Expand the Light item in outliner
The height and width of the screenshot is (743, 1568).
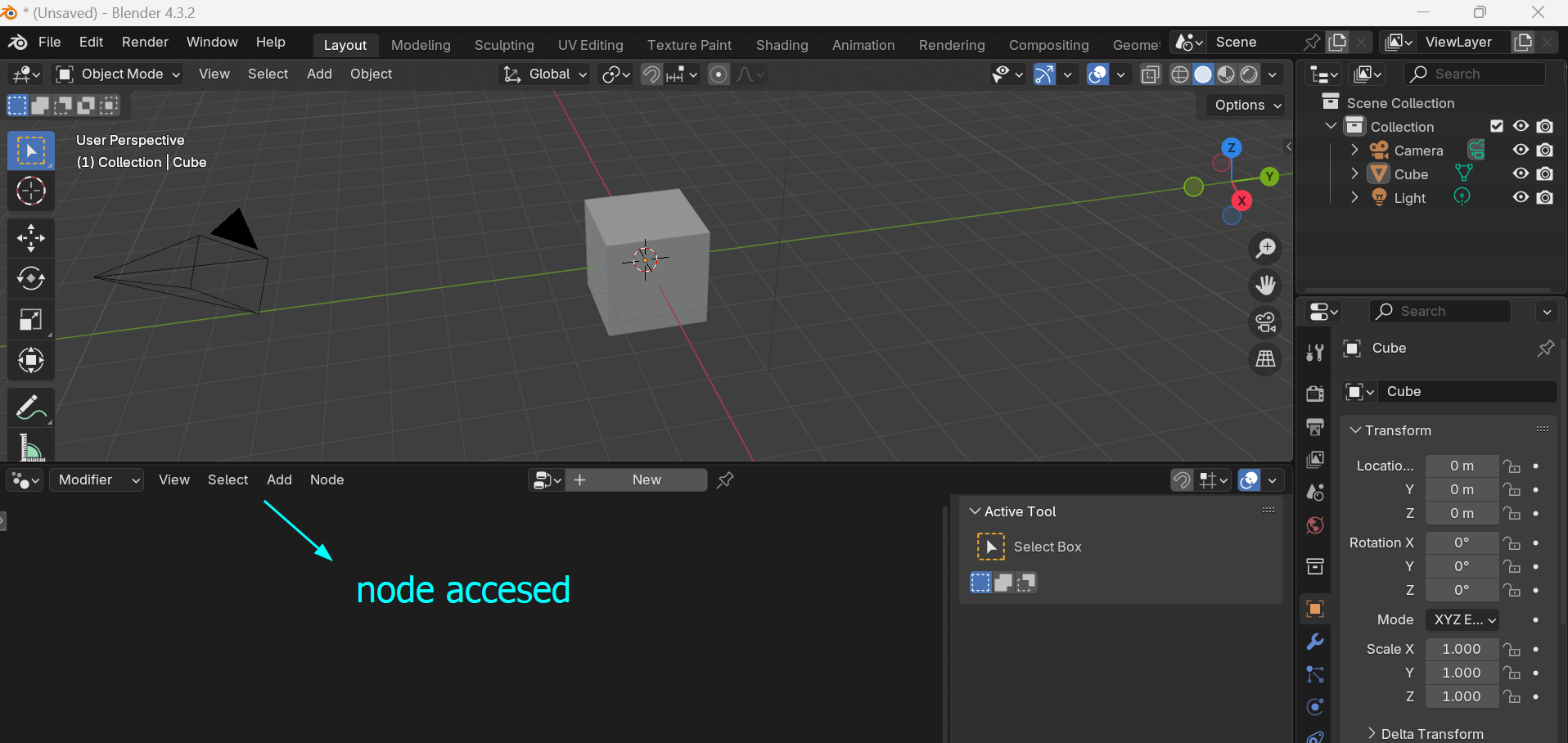point(1354,197)
